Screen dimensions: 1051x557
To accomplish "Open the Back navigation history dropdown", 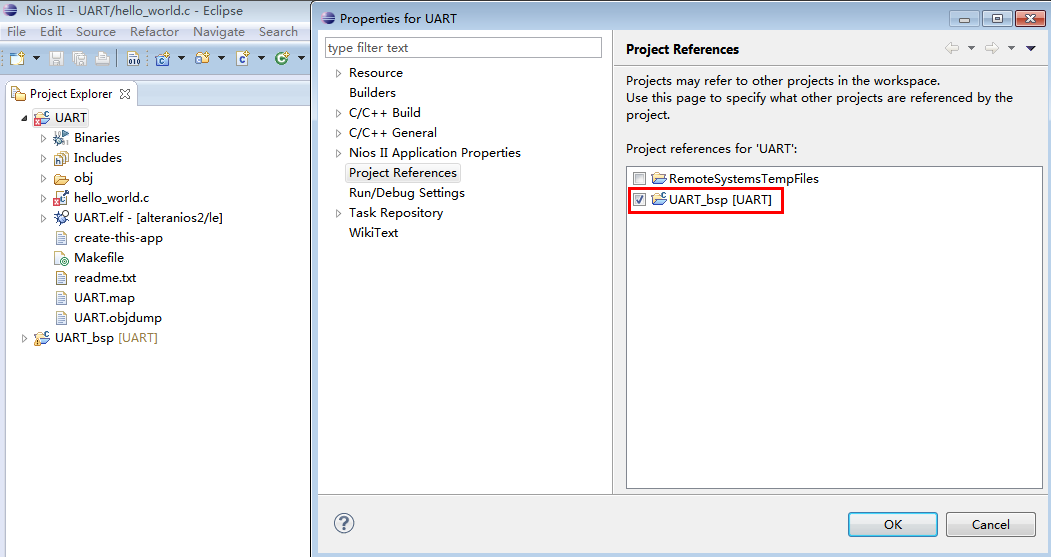I will pyautogui.click(x=971, y=48).
